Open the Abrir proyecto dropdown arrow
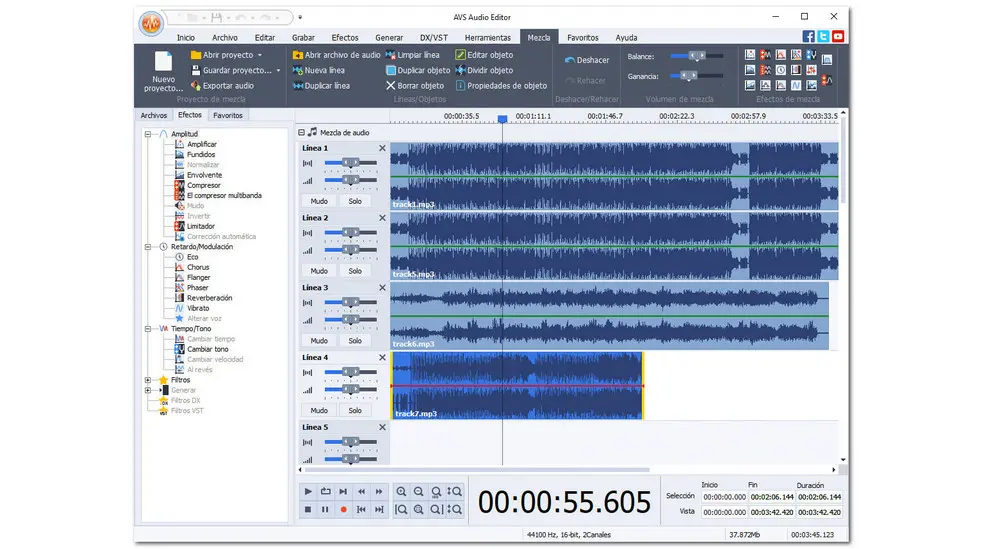Viewport: 1000px width, 549px height. tap(260, 55)
